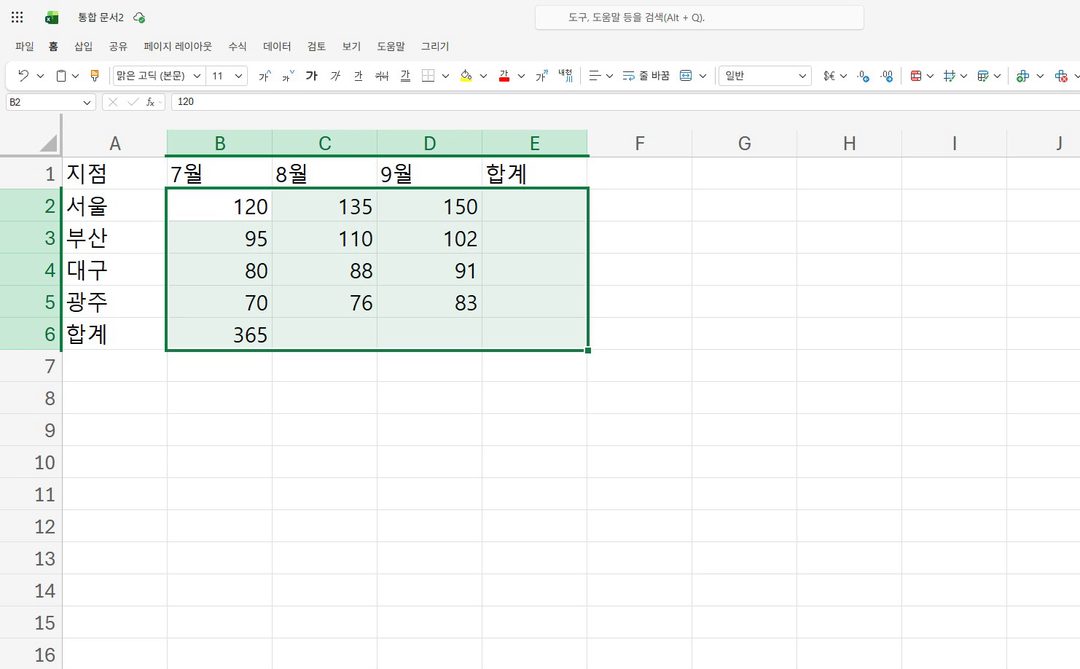
Task: Apply yellow fill color
Action: pyautogui.click(x=466, y=76)
